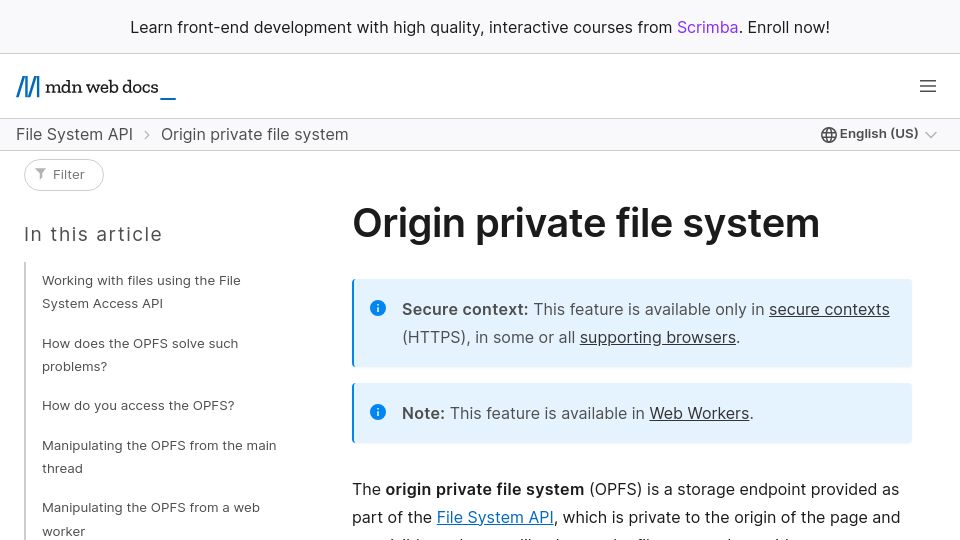Open Origin private file system breadcrumb
Image resolution: width=960 pixels, height=540 pixels.
click(x=255, y=135)
